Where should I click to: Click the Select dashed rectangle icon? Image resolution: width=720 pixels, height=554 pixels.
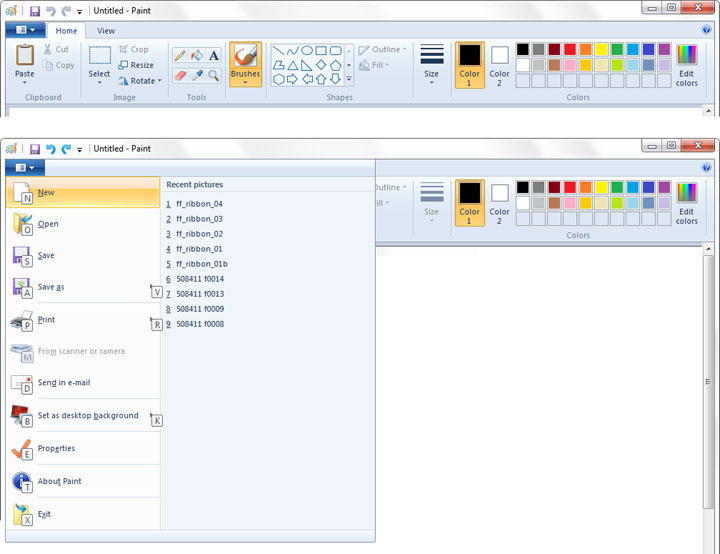[x=99, y=56]
